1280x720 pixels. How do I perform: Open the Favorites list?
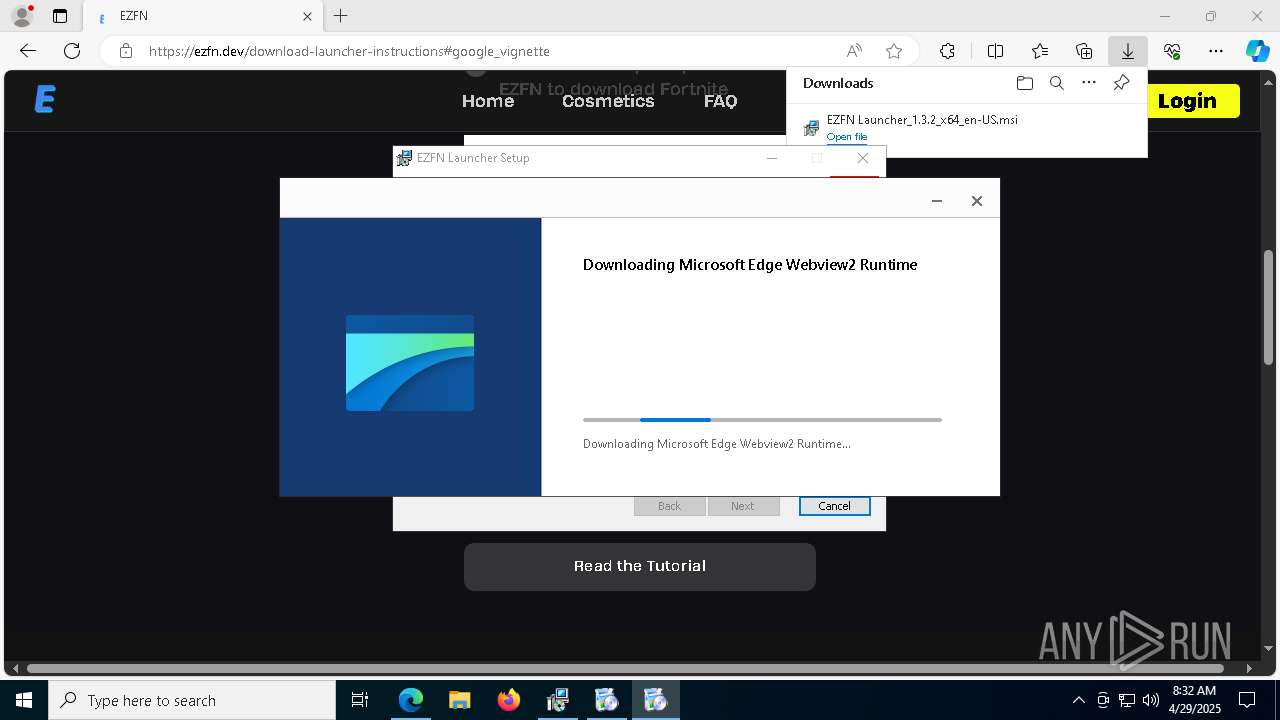(x=1040, y=51)
